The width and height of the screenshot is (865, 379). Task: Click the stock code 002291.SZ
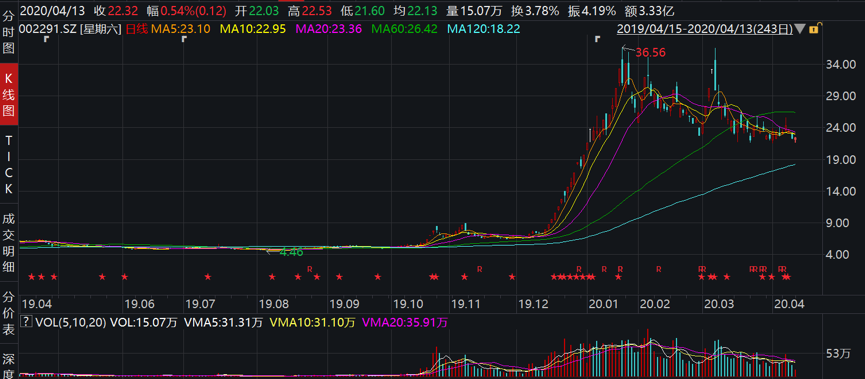click(49, 29)
